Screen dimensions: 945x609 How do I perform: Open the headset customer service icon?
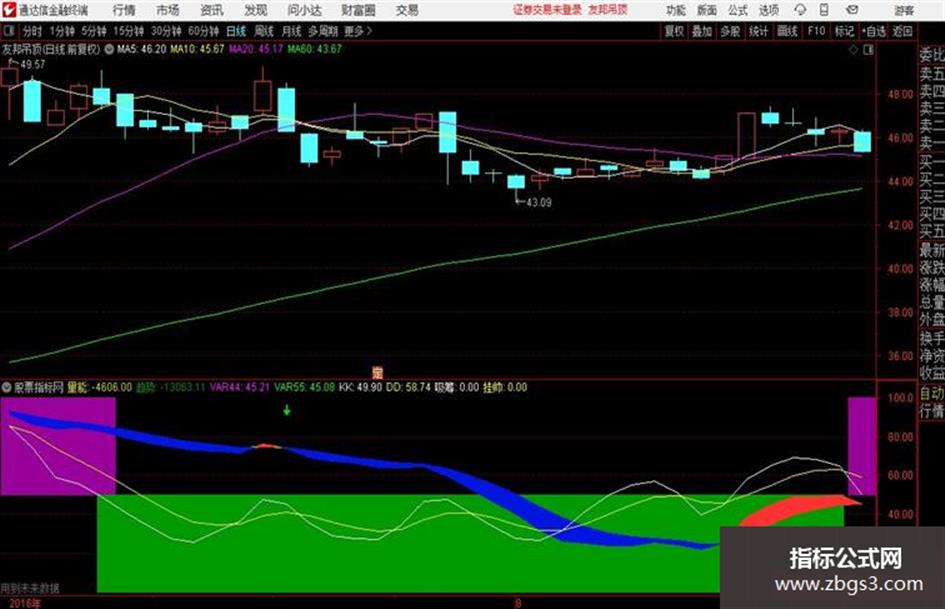click(x=800, y=10)
